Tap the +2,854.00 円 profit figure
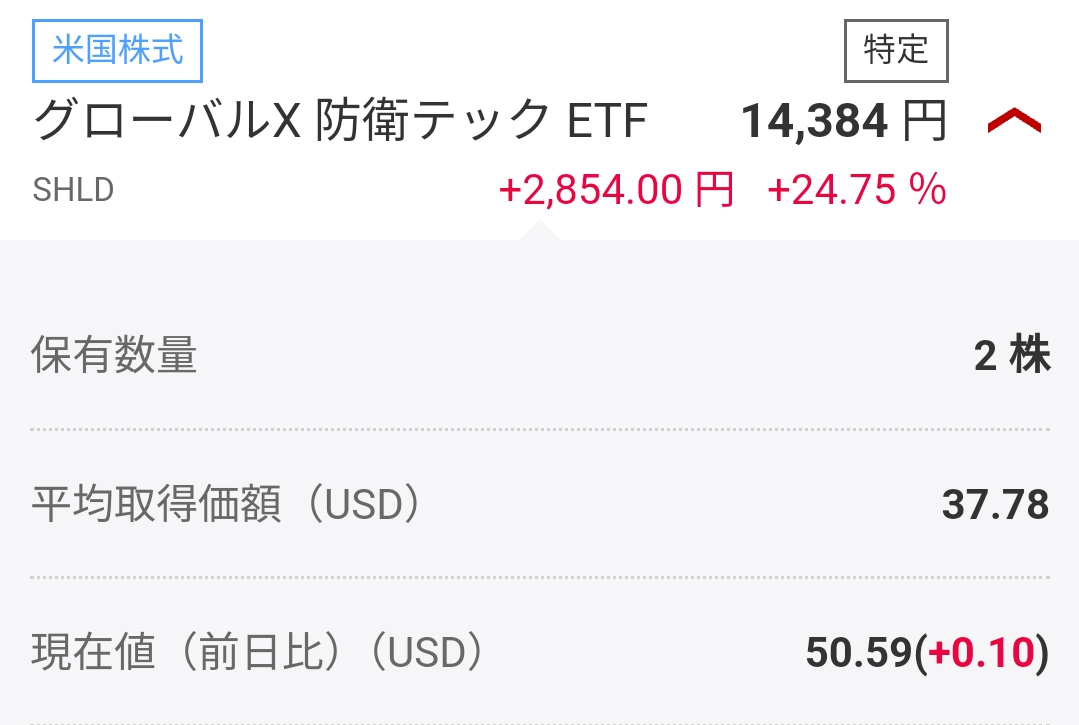This screenshot has height=725, width=1079. click(616, 189)
